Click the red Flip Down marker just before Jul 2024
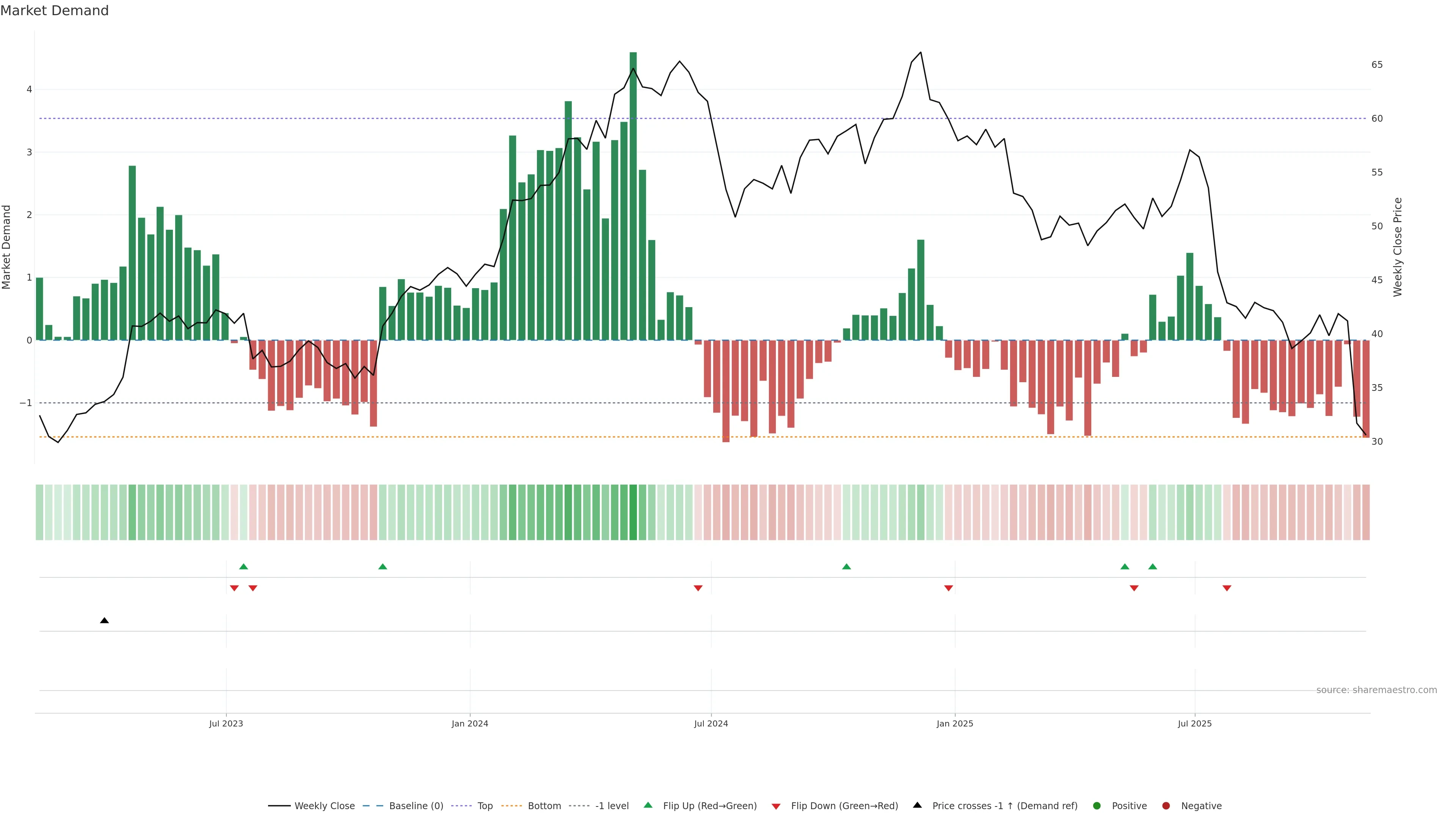The width and height of the screenshot is (1456, 819). [698, 588]
